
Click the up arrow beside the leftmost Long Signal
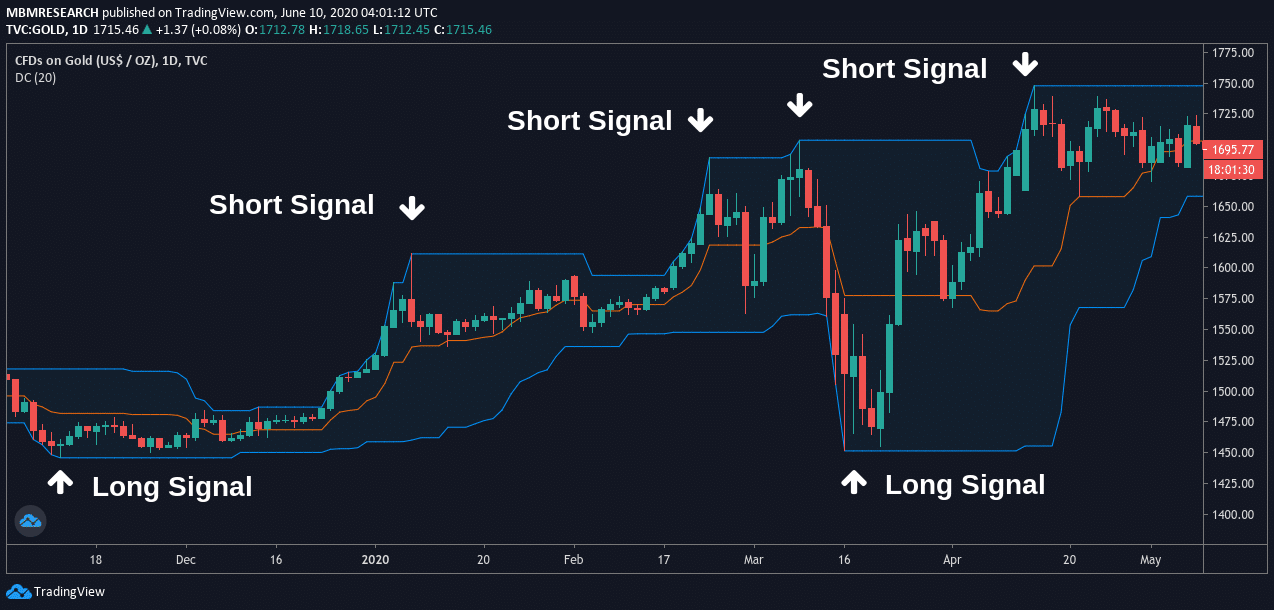(60, 482)
